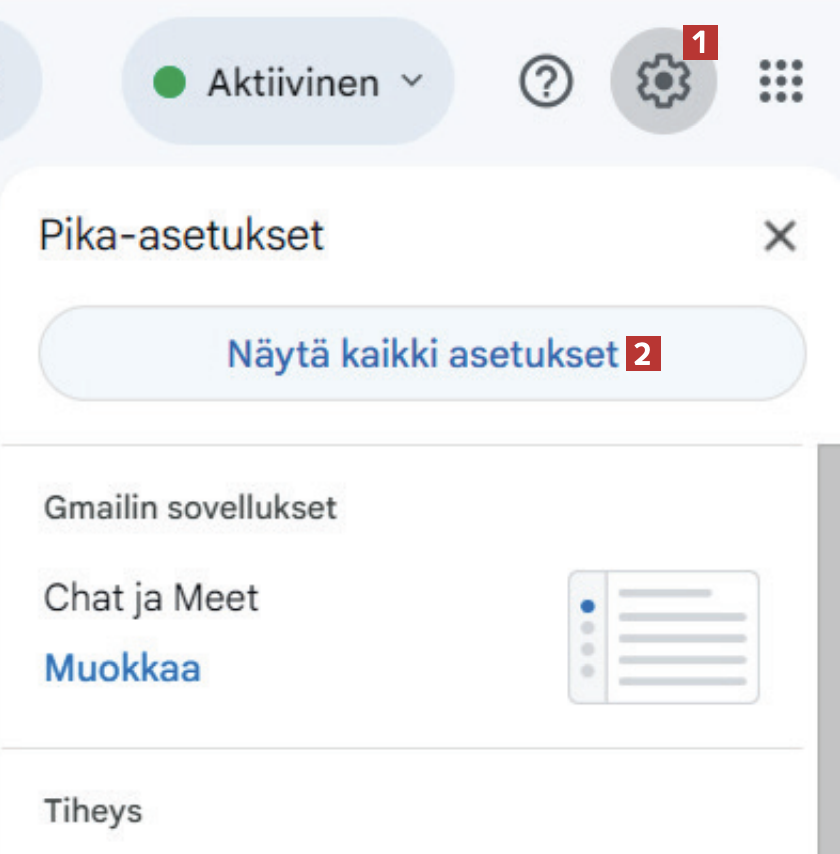The height and width of the screenshot is (854, 840).
Task: Click Näytä kaikki asetukset button
Action: pyautogui.click(x=422, y=354)
